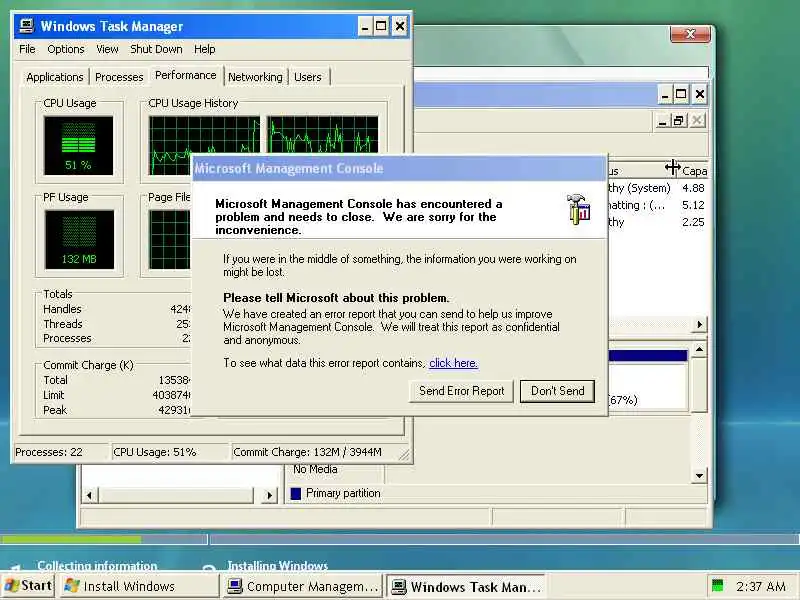The image size is (800, 600).
Task: Click the CPU Usage 51 % gauge
Action: [79, 146]
